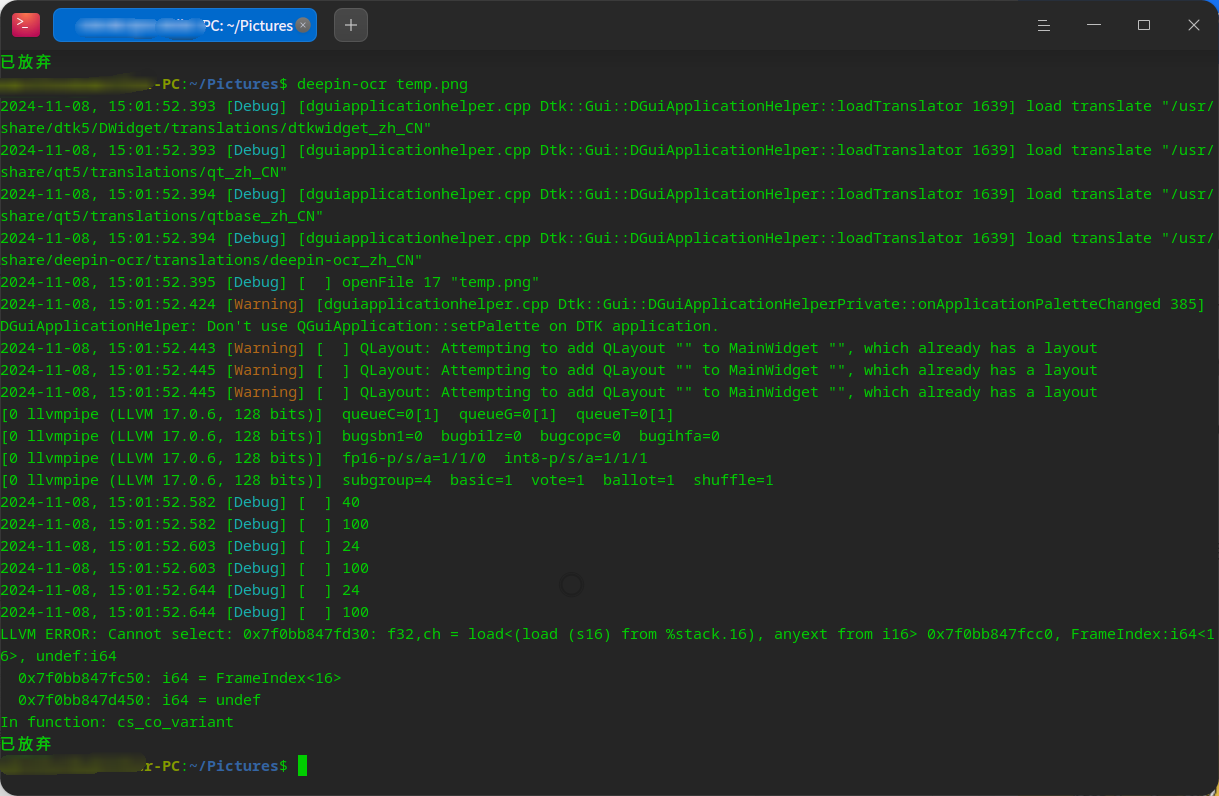Click the terminal app icon in title bar
1219x796 pixels.
[x=25, y=25]
